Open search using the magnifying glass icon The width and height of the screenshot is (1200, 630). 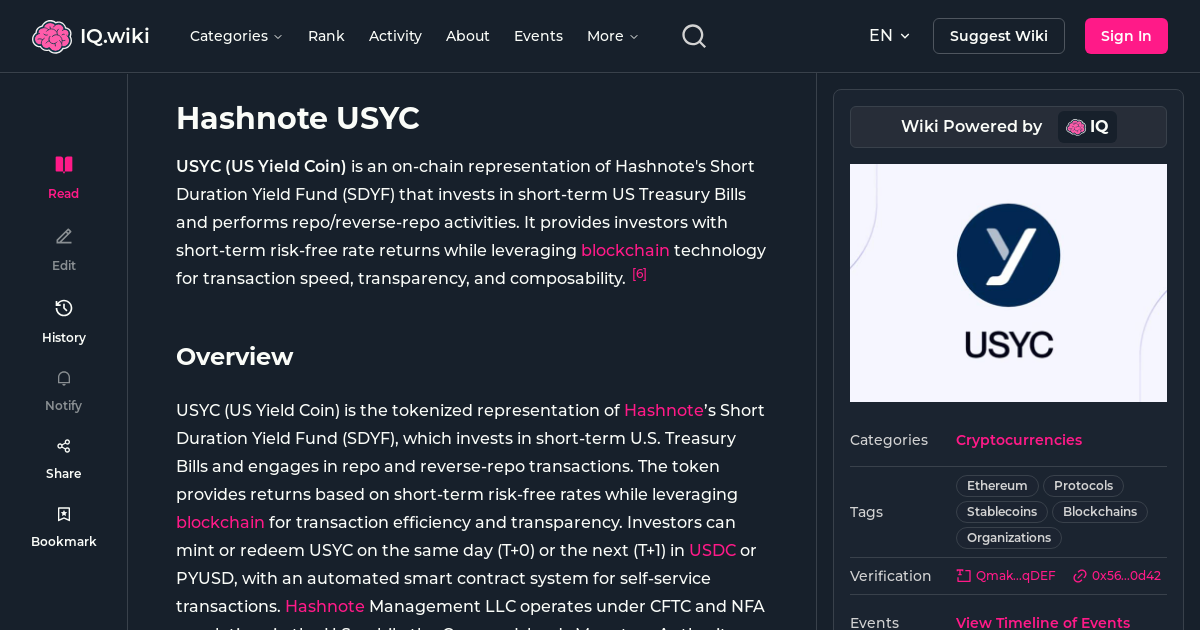click(693, 35)
